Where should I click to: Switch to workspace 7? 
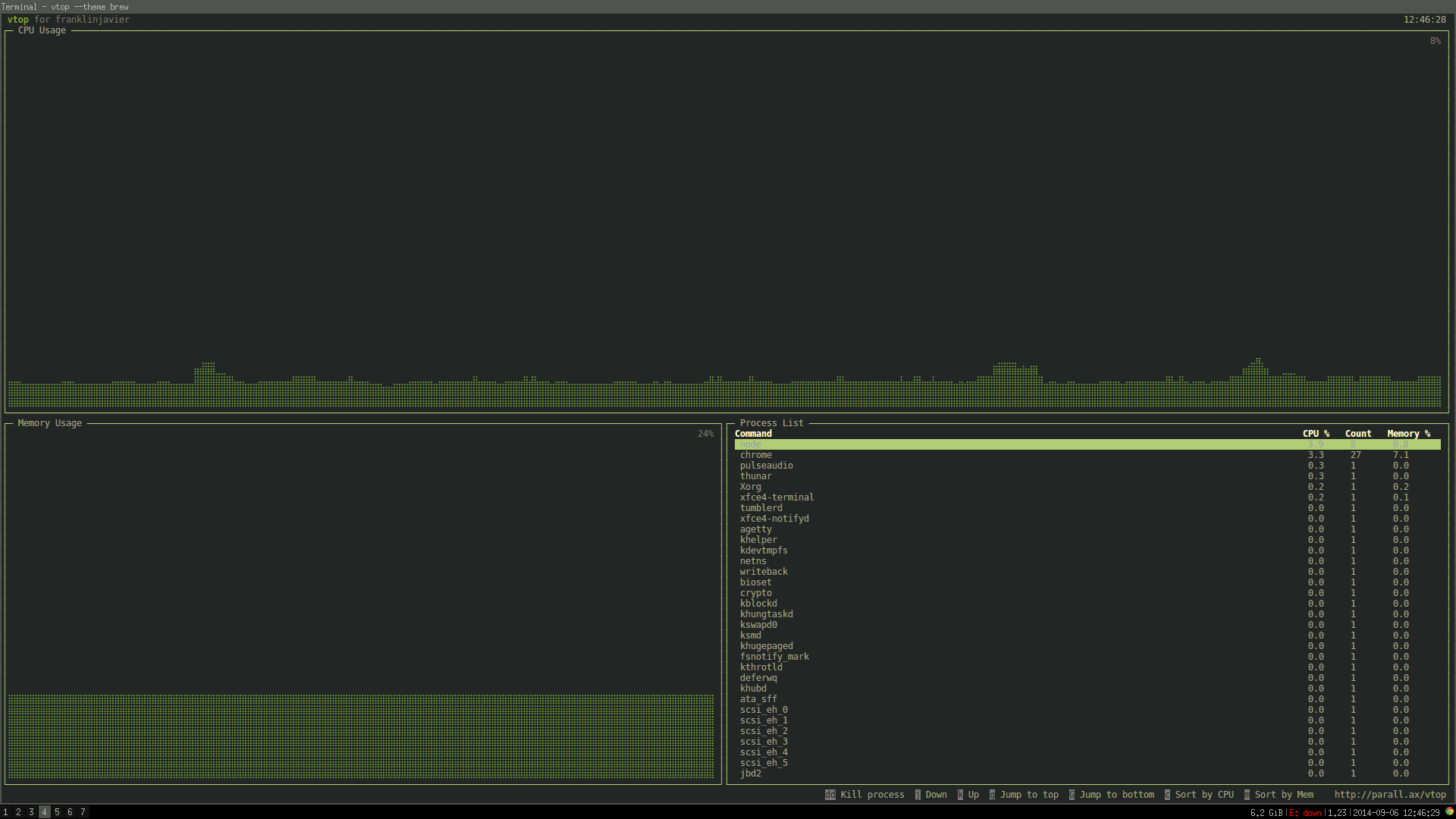[83, 812]
